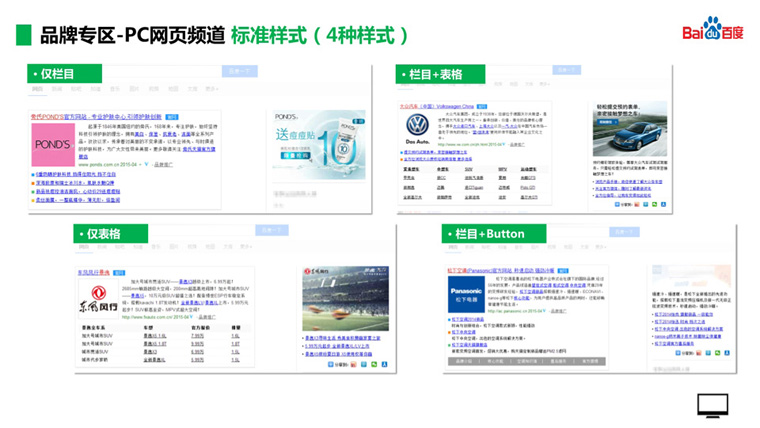Viewport: 760px width, 428px height.
Task: Open the POND'S acne patch banner ad
Action: coord(318,145)
